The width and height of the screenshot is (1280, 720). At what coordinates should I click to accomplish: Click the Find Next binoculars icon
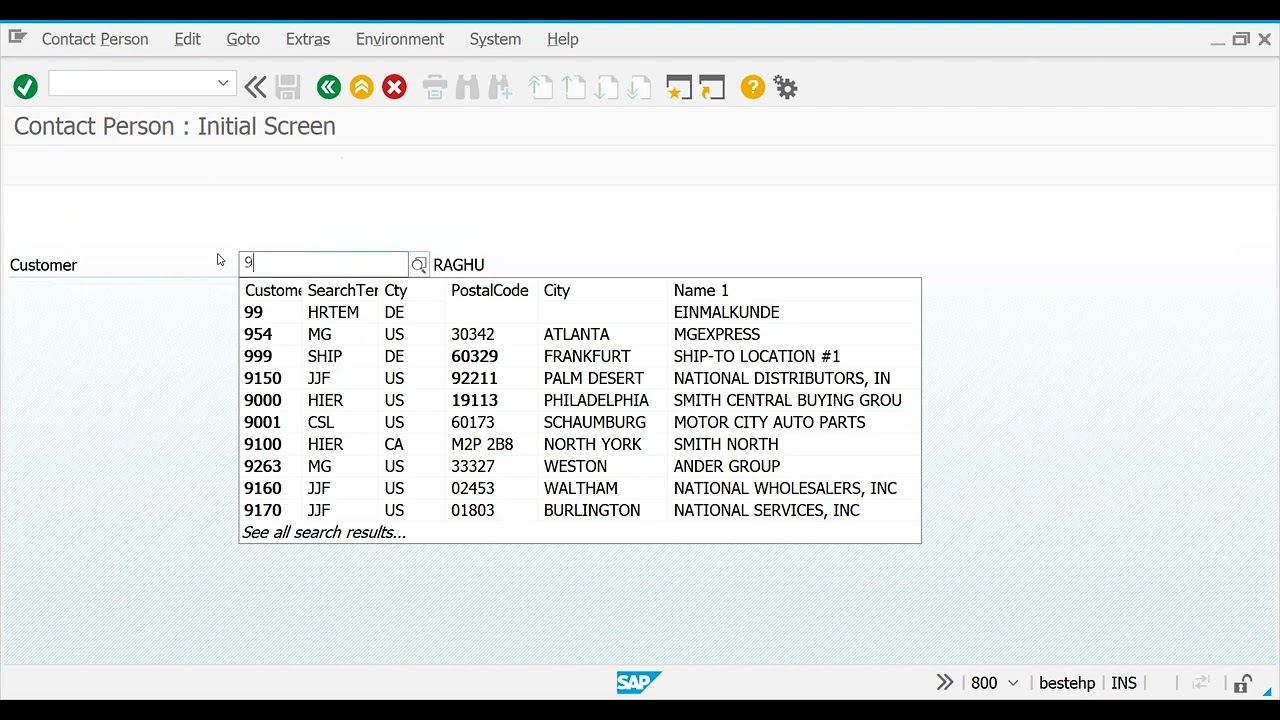(x=500, y=87)
